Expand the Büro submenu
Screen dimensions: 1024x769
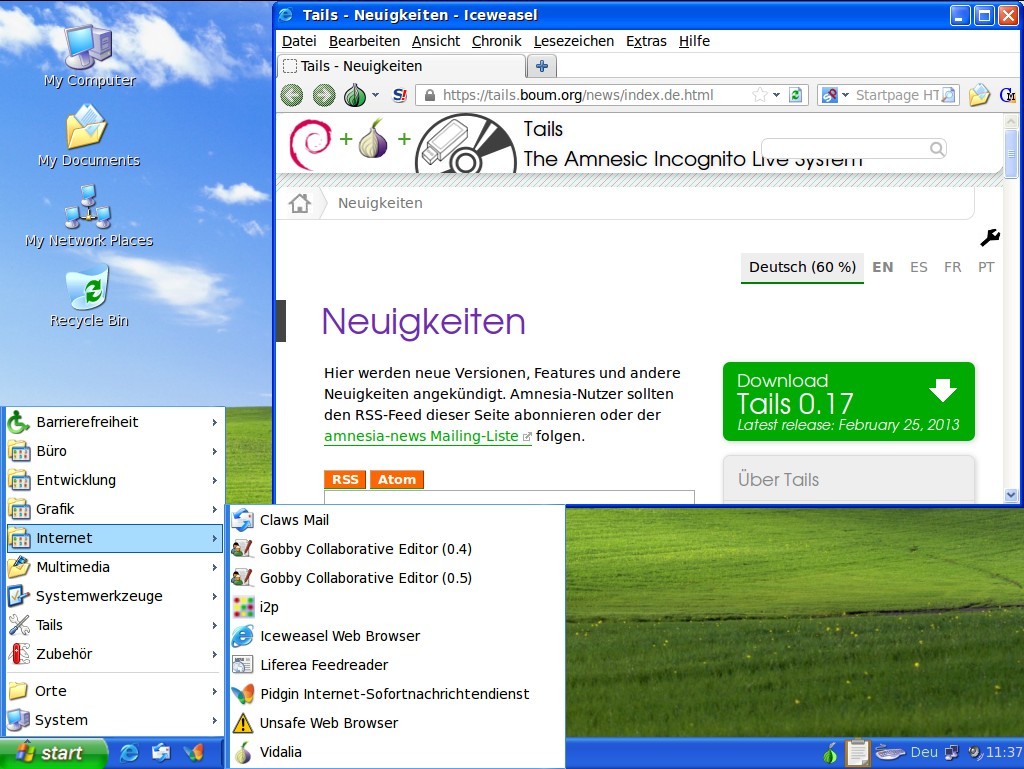coord(115,451)
